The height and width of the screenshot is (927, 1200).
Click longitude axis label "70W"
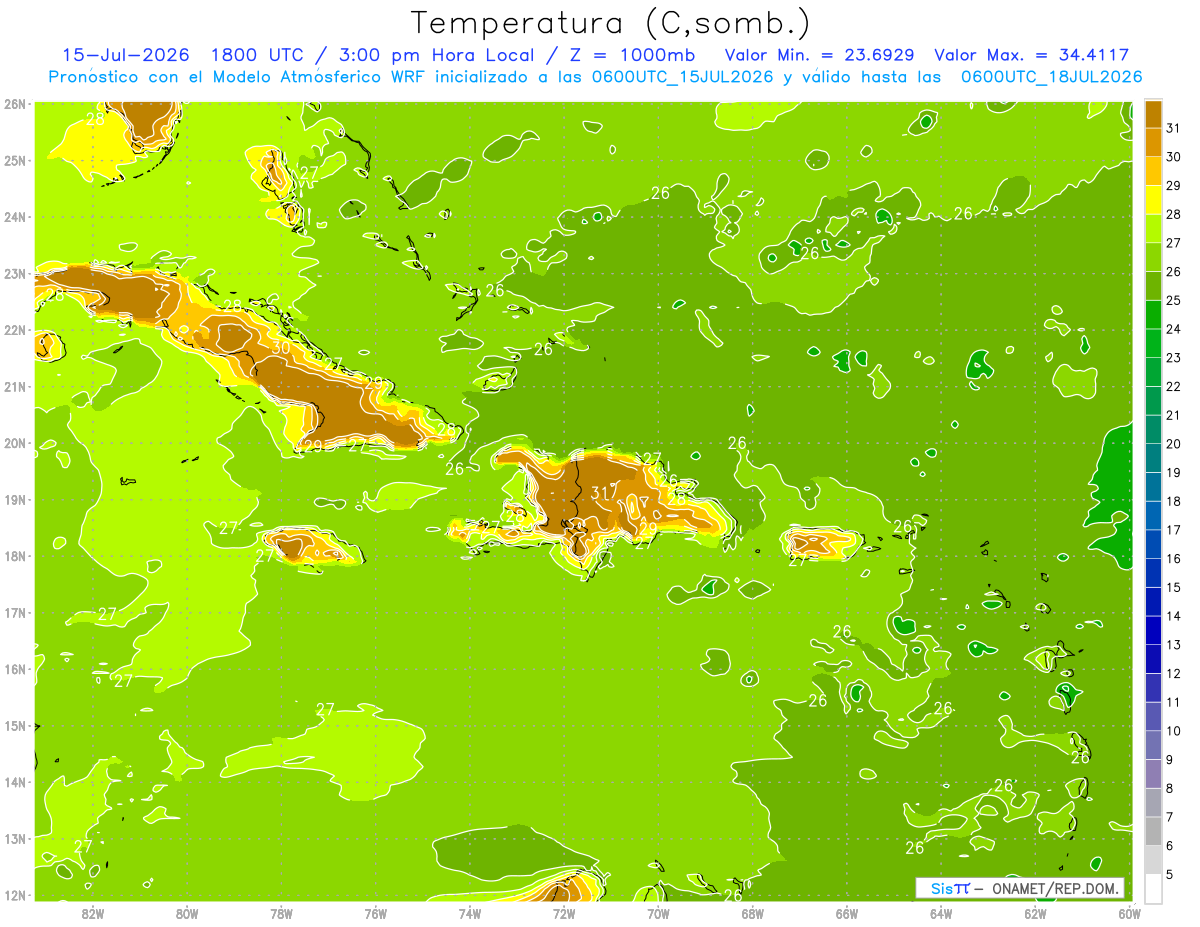point(658,913)
